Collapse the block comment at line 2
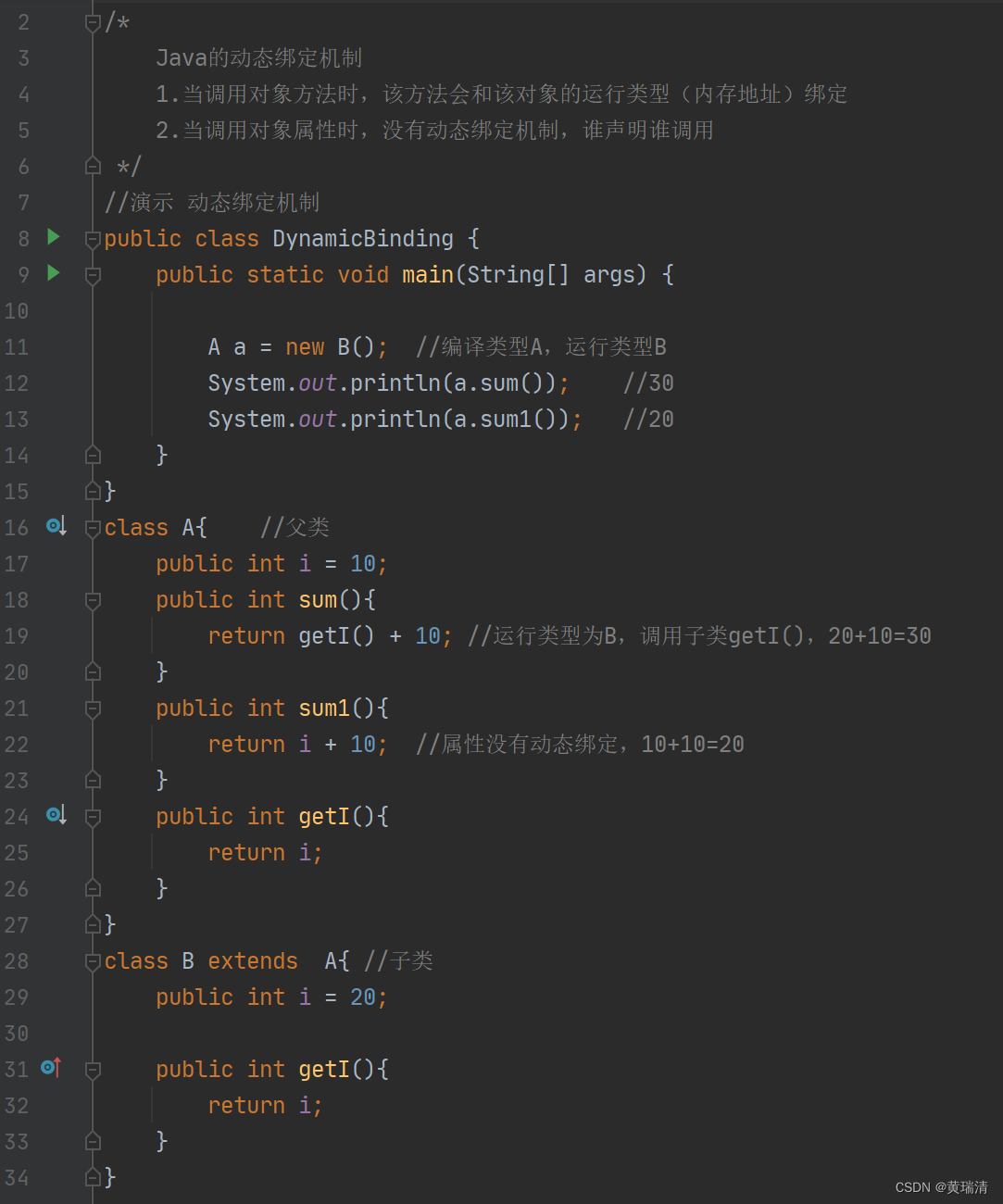The height and width of the screenshot is (1204, 1003). (x=93, y=23)
